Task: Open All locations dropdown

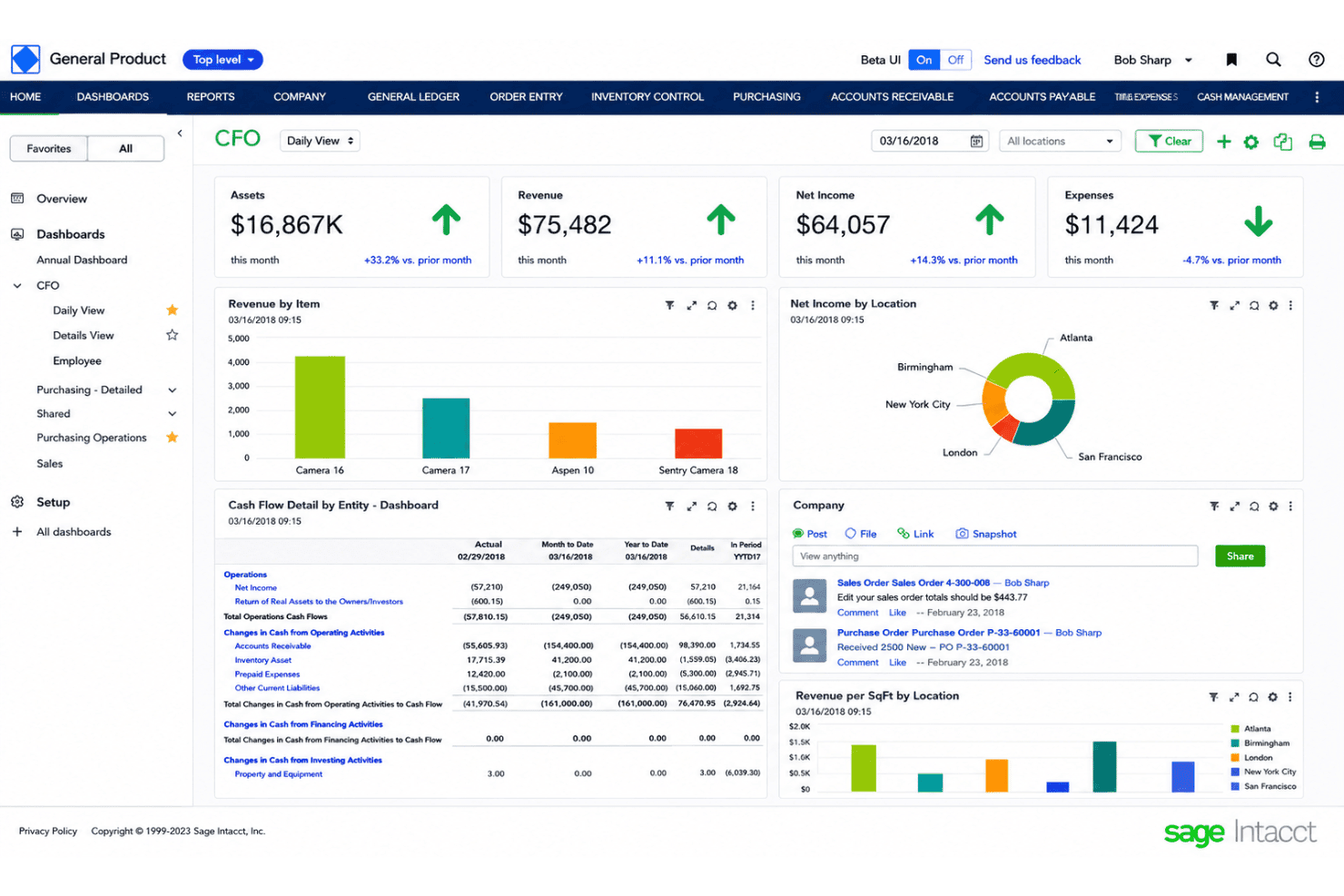Action: pos(1060,142)
